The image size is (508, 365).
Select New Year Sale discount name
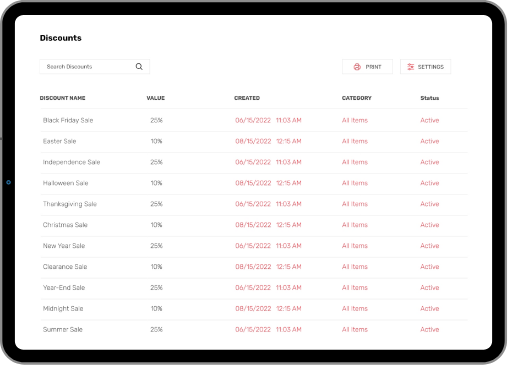[x=64, y=246]
